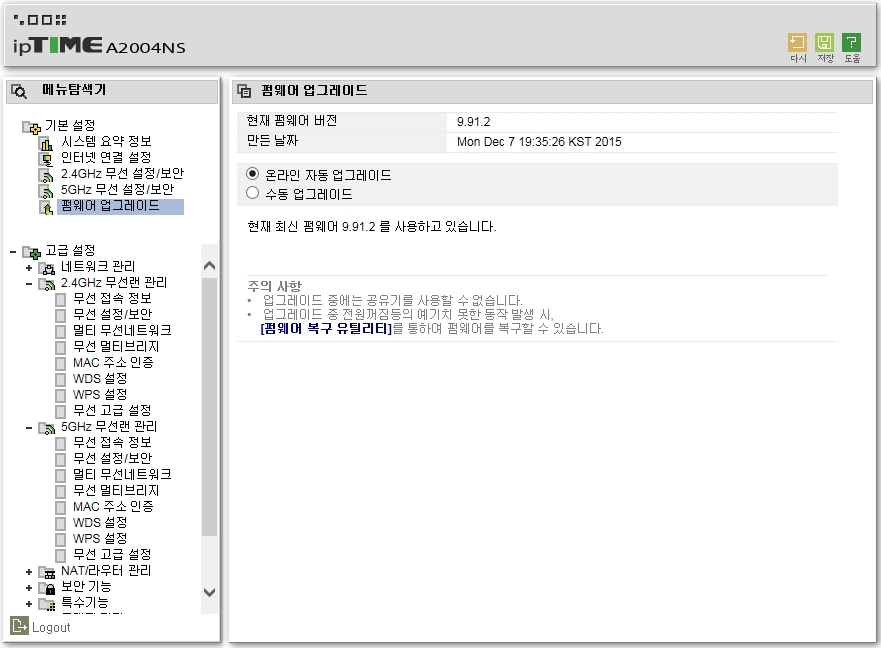Screen dimensions: 881x648
Task: Expand the 네트워크 관리 tree node
Action: 29,268
